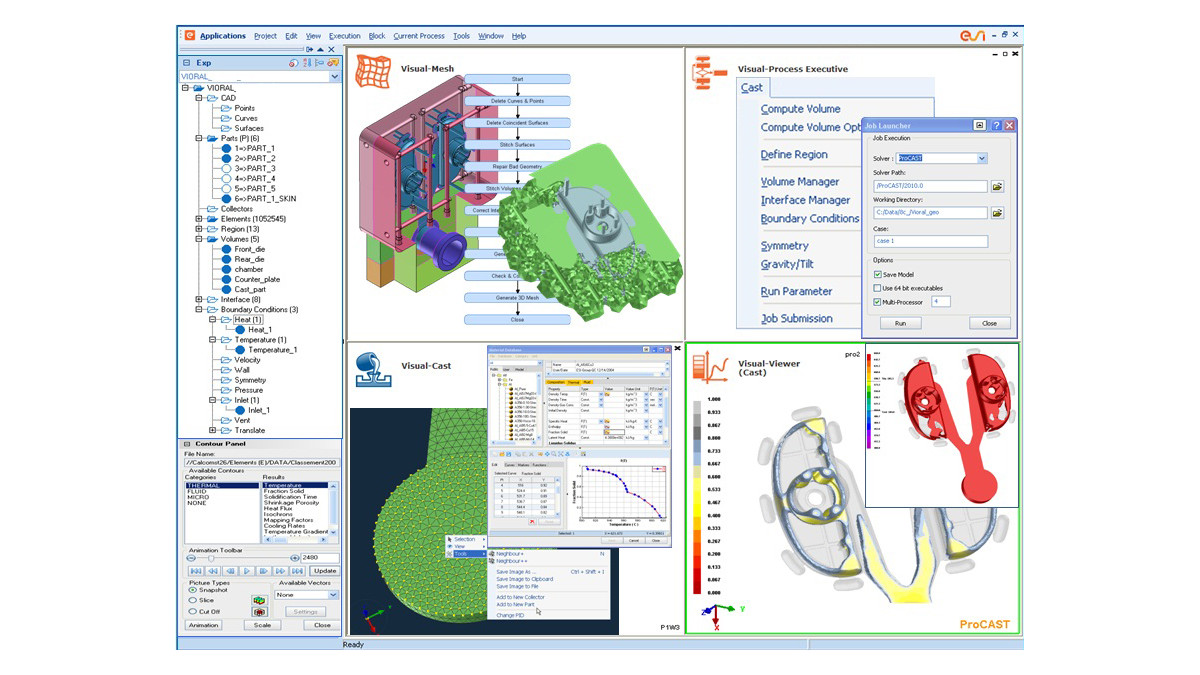The width and height of the screenshot is (1200, 675).
Task: Collapse the Parts (P) (6) node
Action: 200,138
